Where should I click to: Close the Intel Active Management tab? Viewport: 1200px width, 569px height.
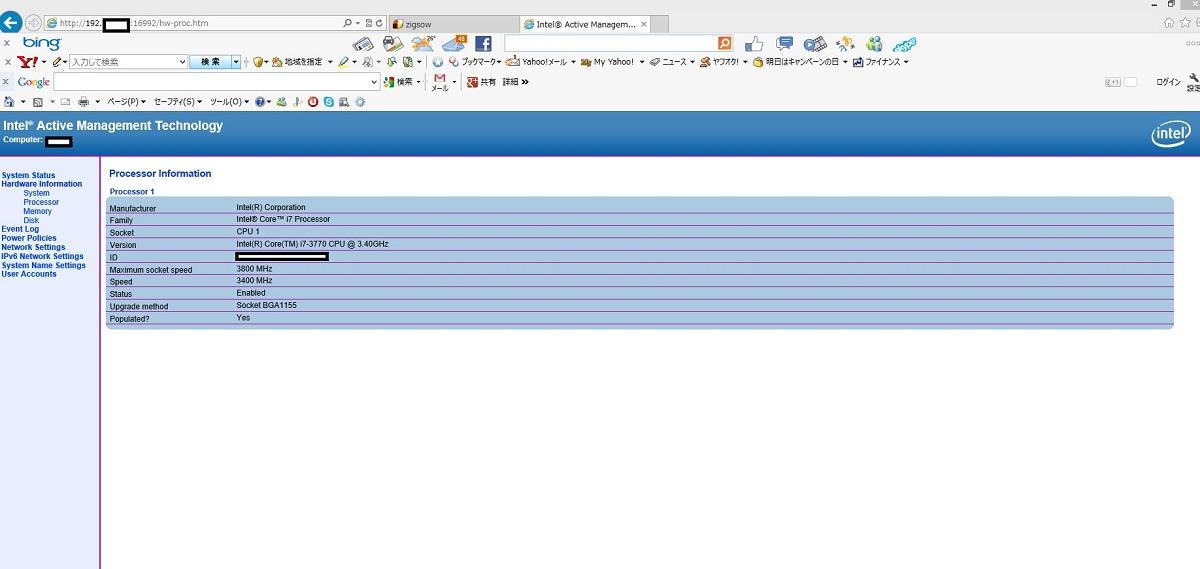click(643, 23)
